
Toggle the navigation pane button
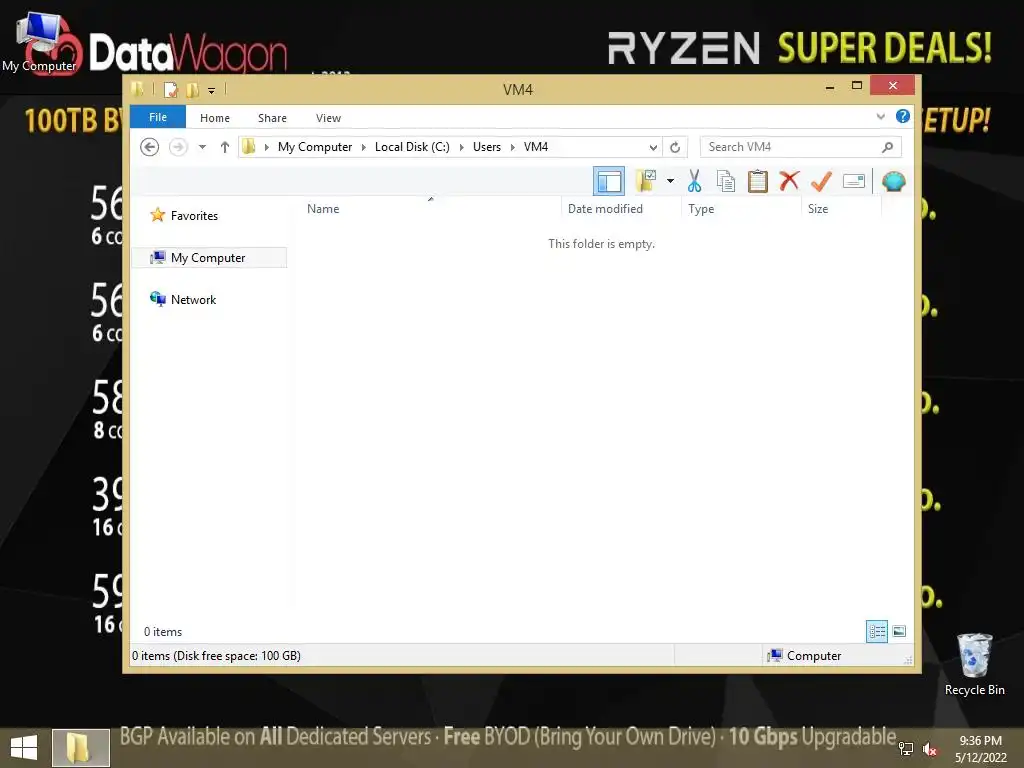(x=609, y=182)
